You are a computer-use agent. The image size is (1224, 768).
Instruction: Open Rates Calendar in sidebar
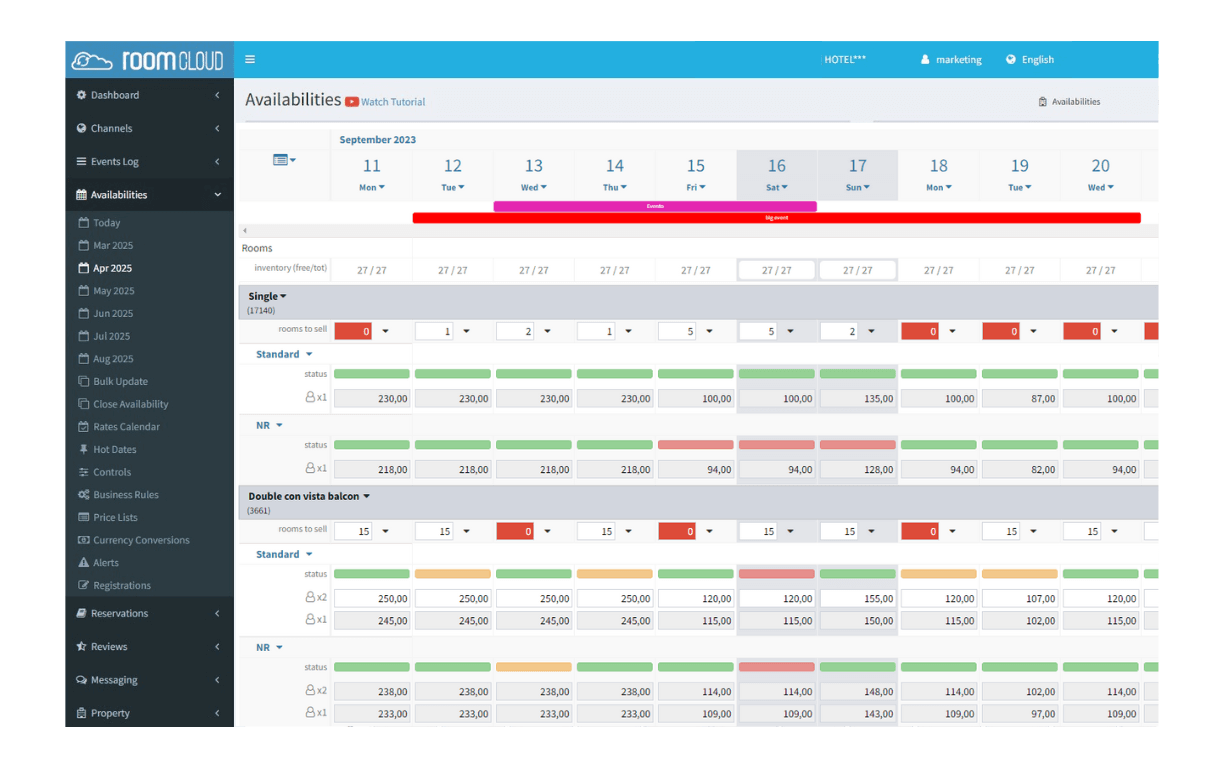126,427
